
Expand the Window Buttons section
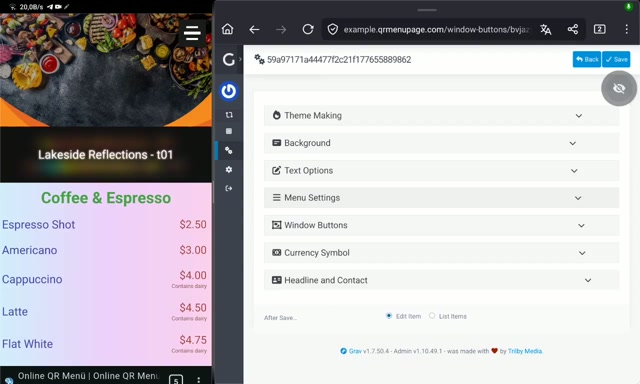click(x=441, y=225)
